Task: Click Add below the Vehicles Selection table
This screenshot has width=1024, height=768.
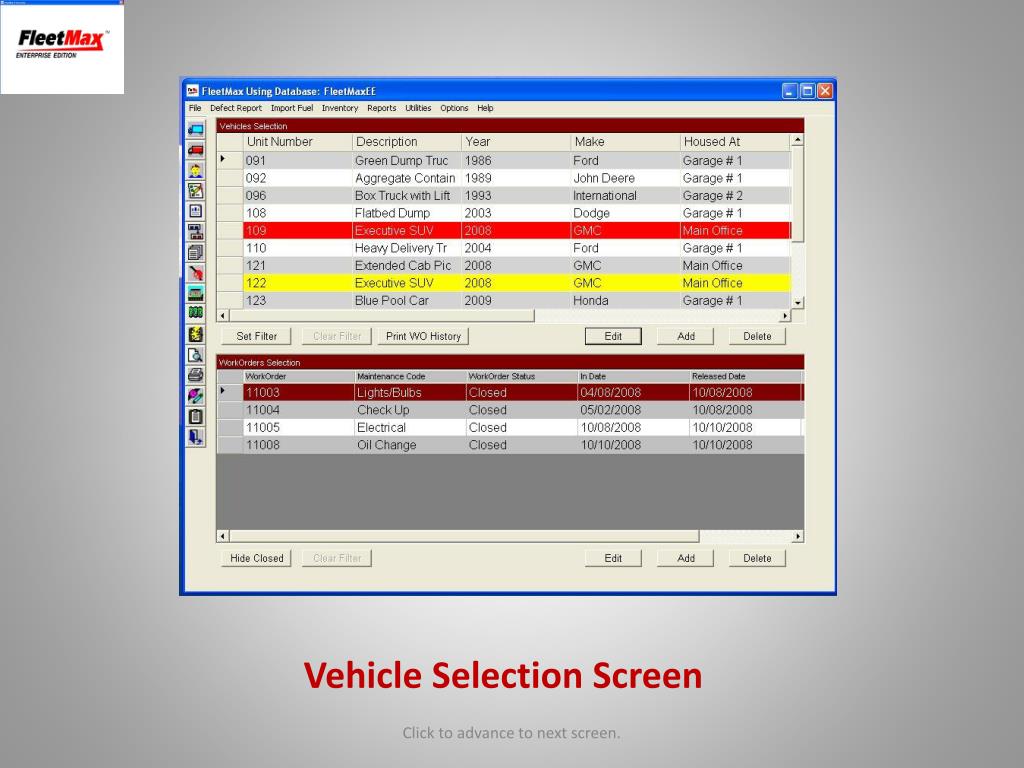Action: click(x=686, y=336)
